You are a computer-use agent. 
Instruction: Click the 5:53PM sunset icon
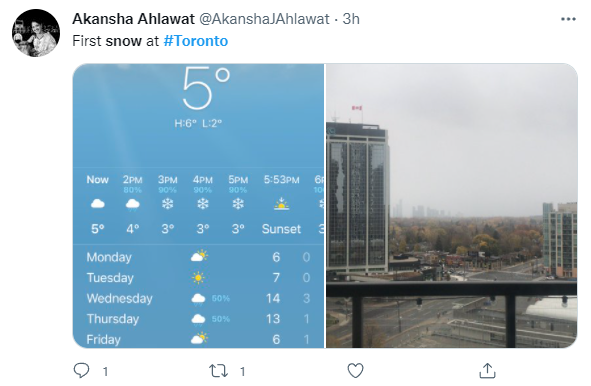281,204
